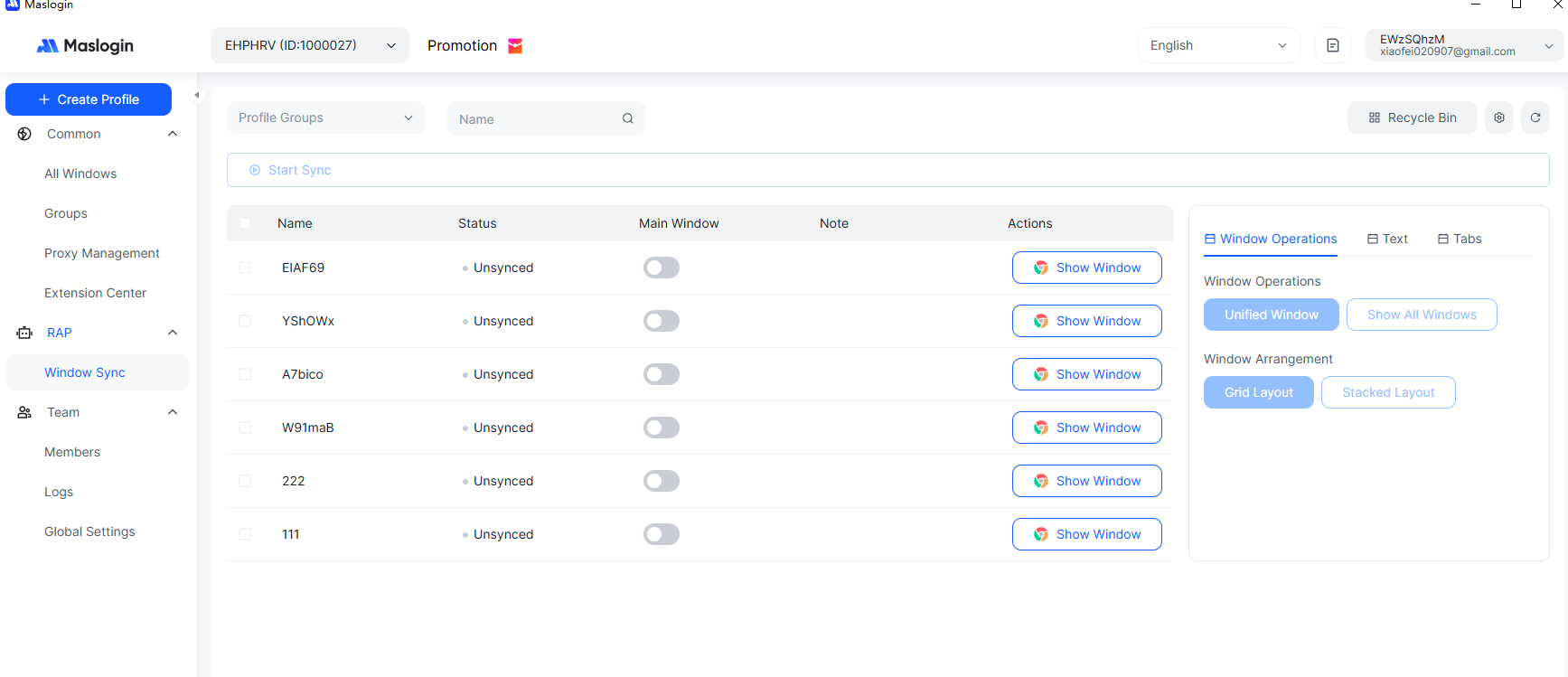Click the Create Profile button
This screenshot has width=1568, height=677.
pos(89,99)
